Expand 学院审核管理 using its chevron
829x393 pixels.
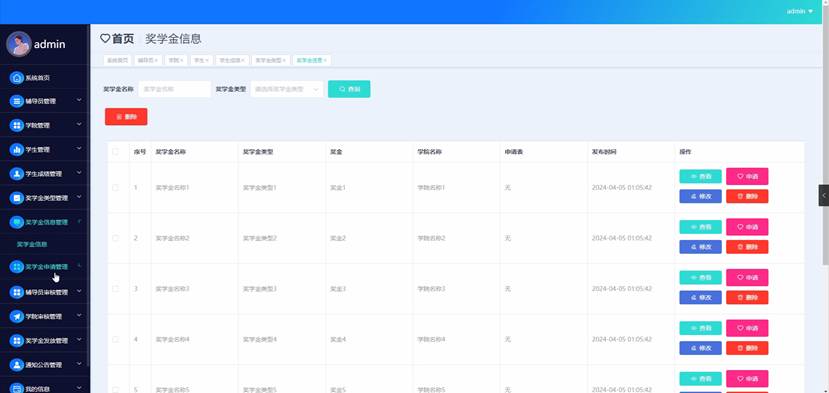click(79, 315)
